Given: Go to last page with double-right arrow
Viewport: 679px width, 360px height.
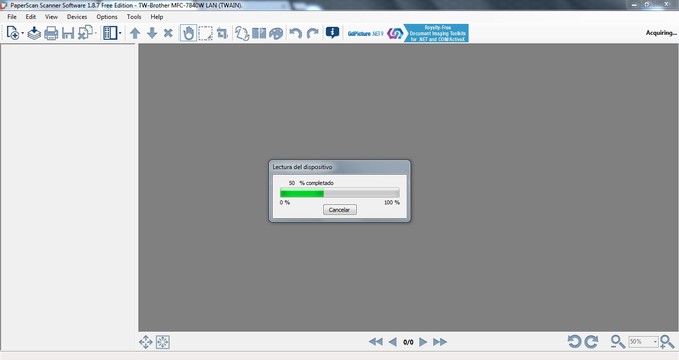Looking at the screenshot, I should pyautogui.click(x=440, y=342).
